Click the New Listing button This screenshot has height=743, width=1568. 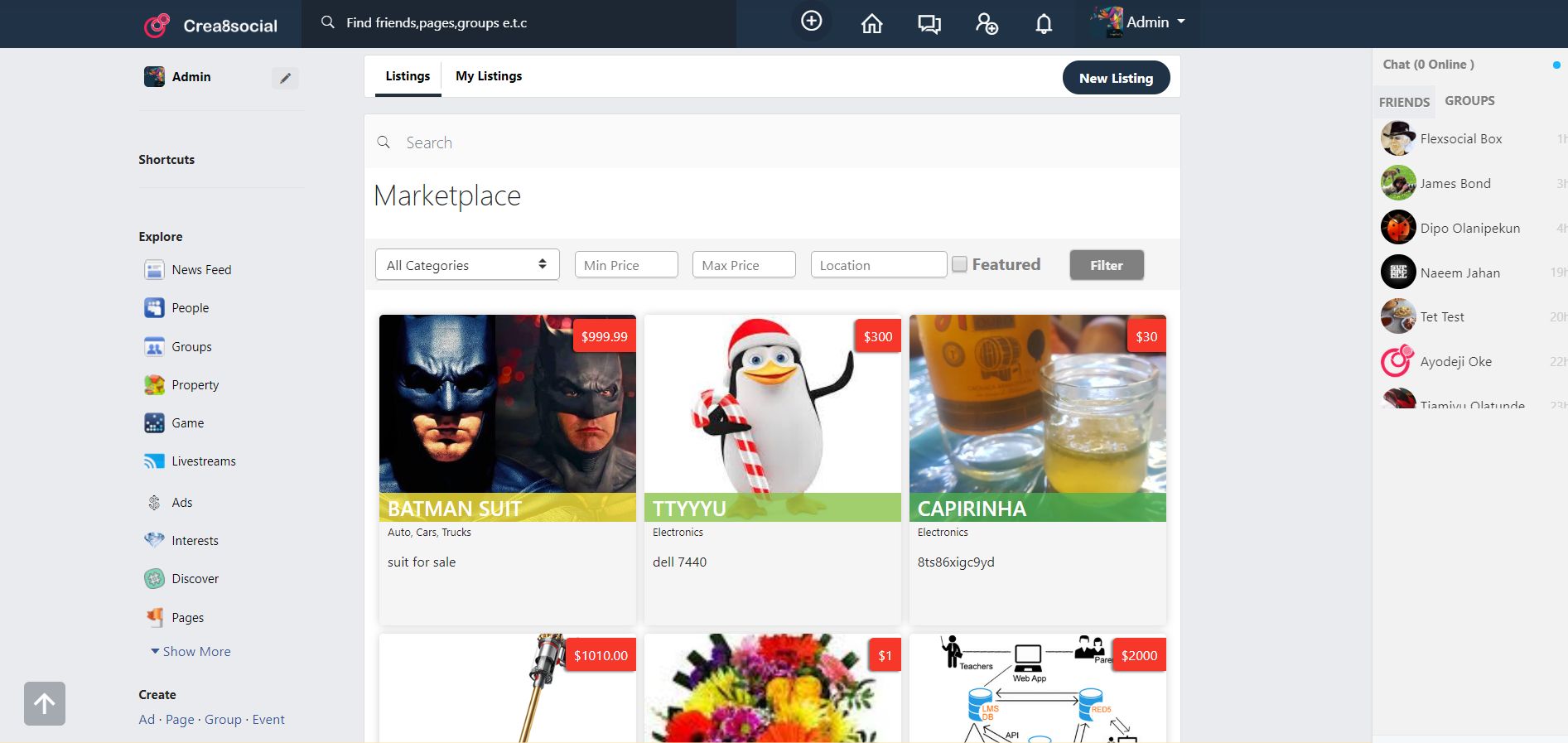click(1116, 78)
